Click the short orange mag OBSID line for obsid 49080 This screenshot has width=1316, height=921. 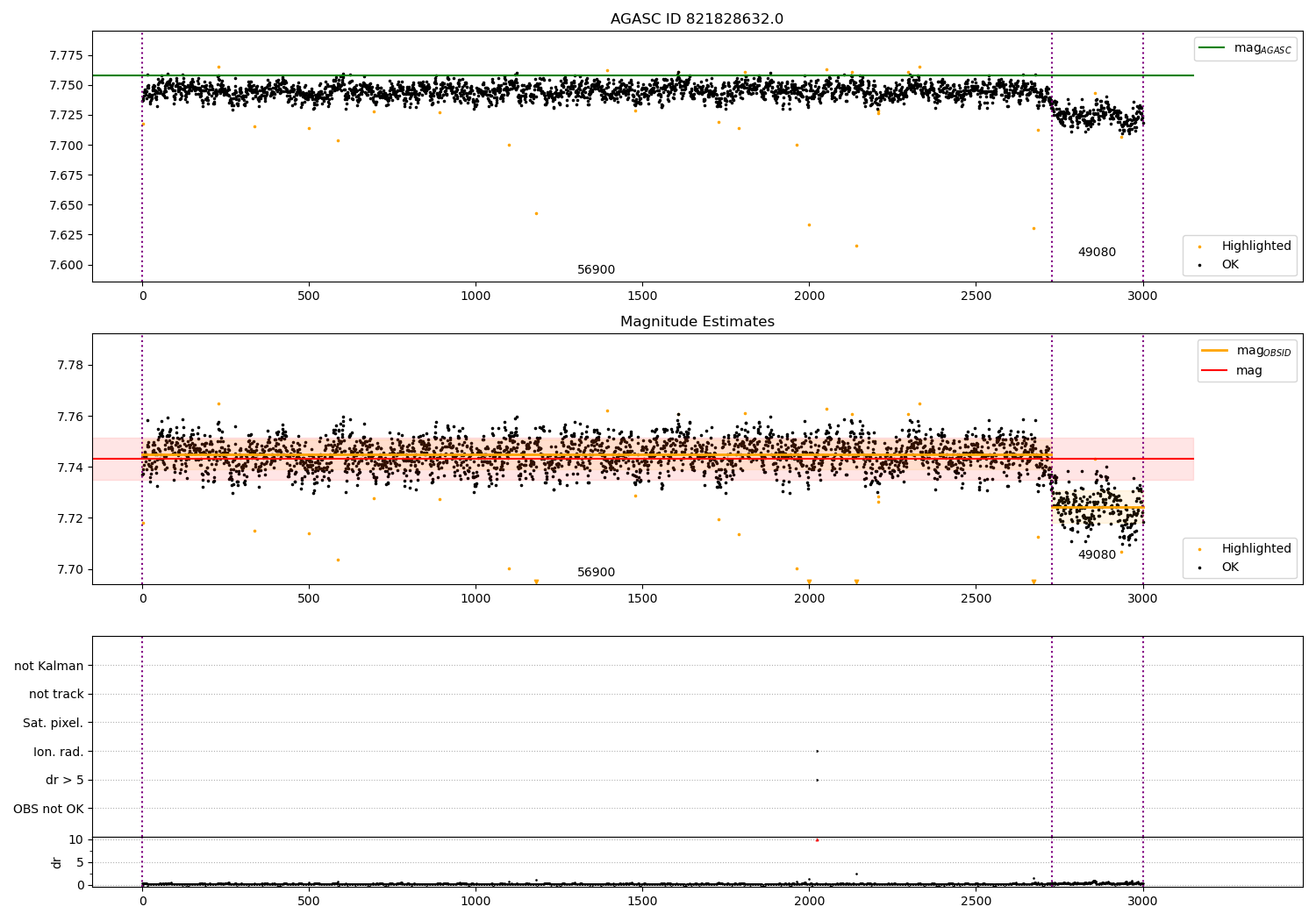[1098, 507]
